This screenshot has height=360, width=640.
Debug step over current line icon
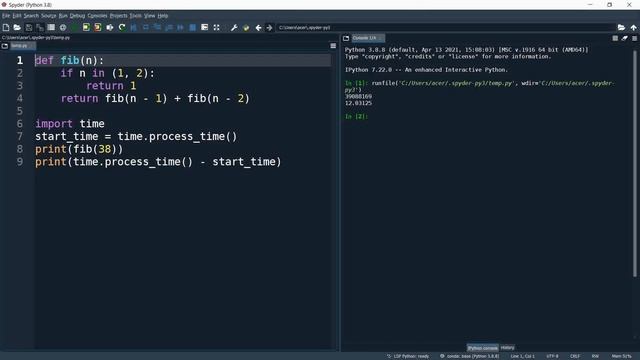[x=145, y=27]
